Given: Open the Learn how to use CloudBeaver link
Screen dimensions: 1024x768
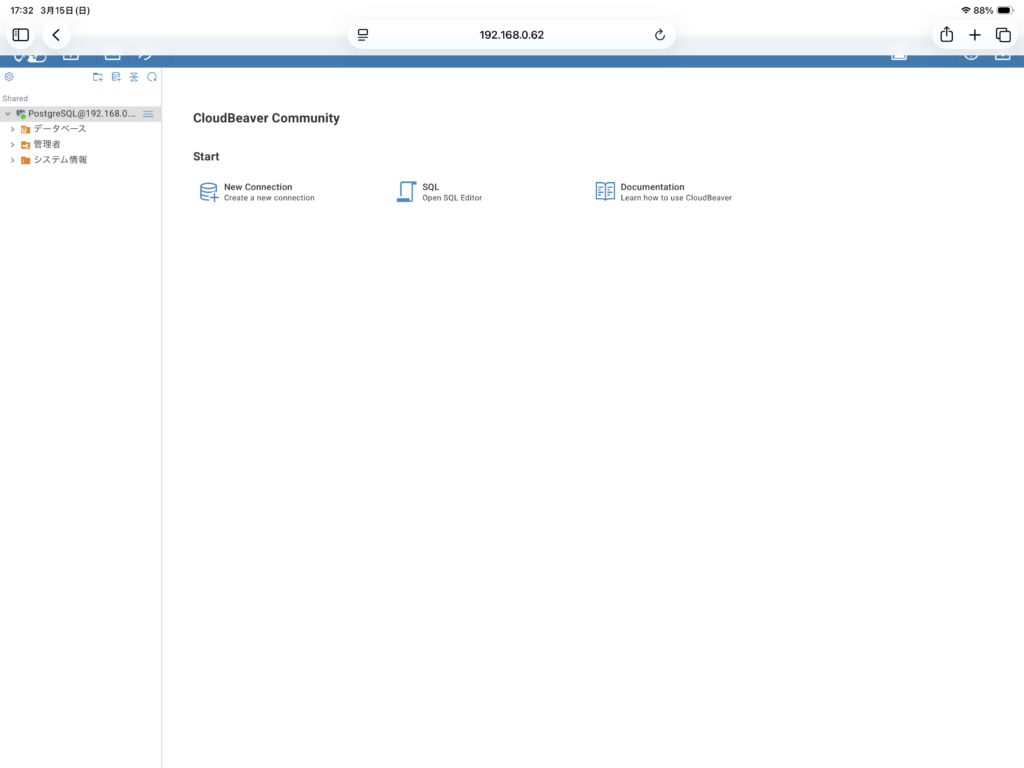Looking at the screenshot, I should tap(676, 198).
